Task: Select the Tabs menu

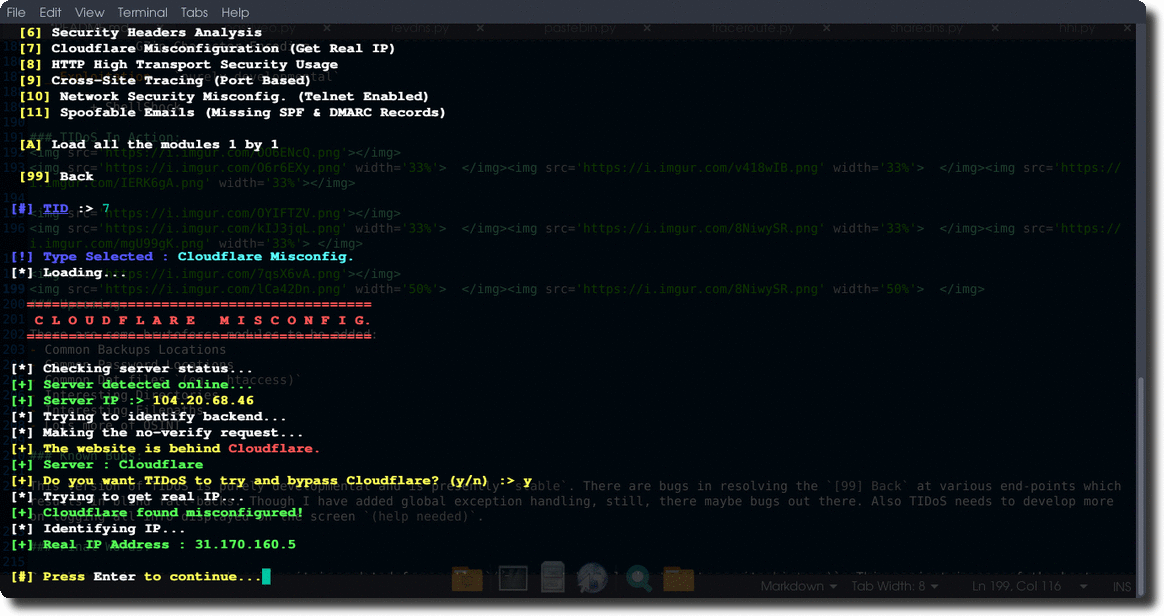Action: coord(195,12)
